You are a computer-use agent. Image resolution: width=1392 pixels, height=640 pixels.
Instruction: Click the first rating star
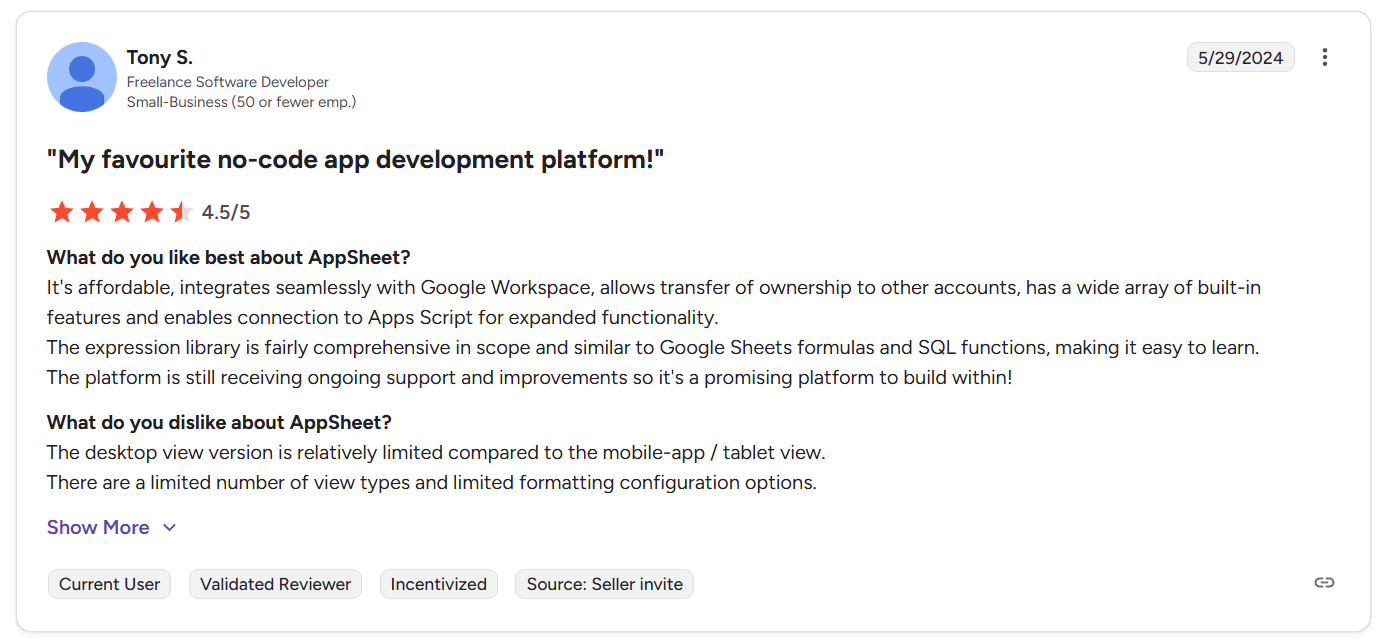[62, 212]
